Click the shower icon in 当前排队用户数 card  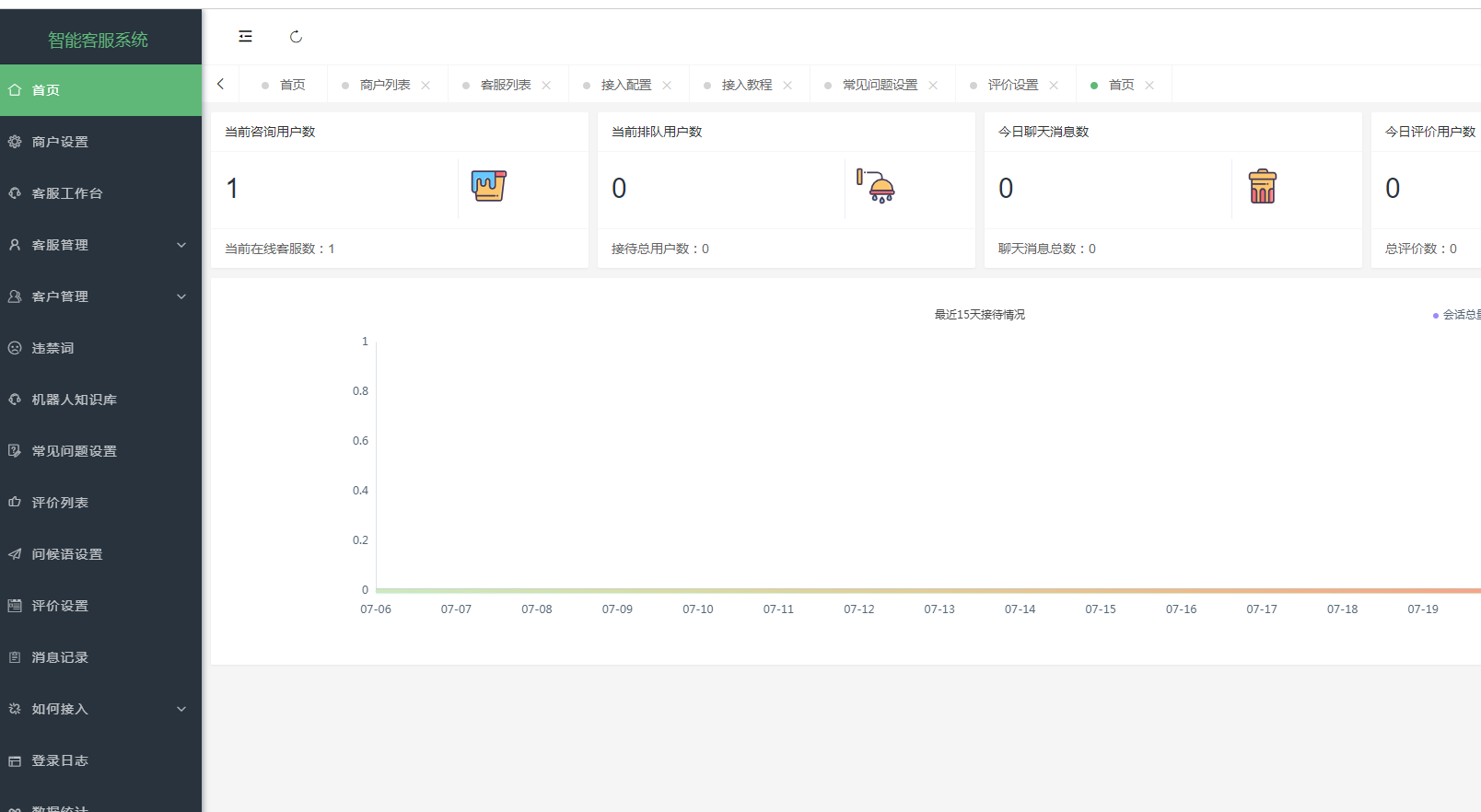875,186
